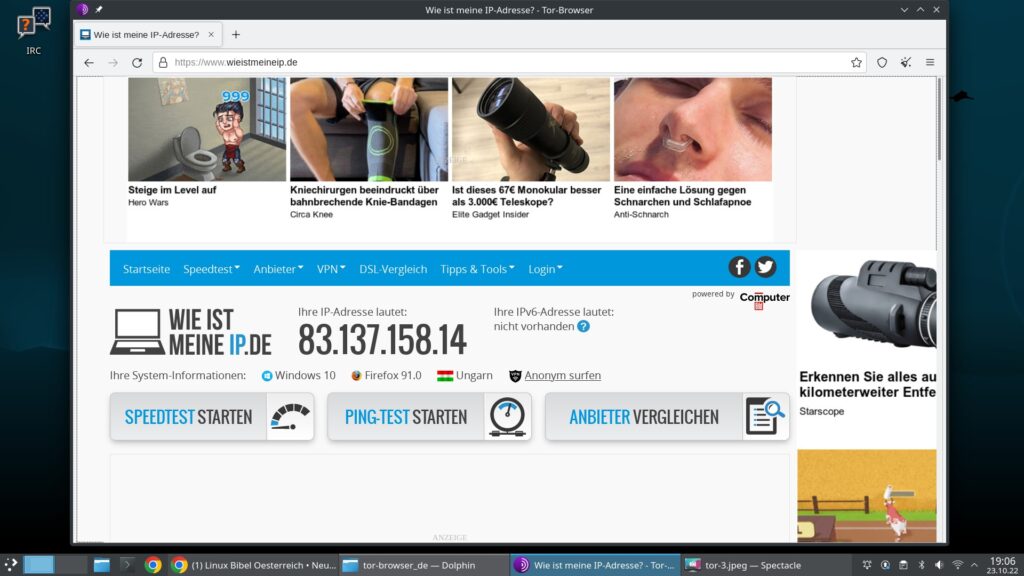Open the Twitter icon in the site header
This screenshot has width=1024, height=576.
click(x=765, y=267)
